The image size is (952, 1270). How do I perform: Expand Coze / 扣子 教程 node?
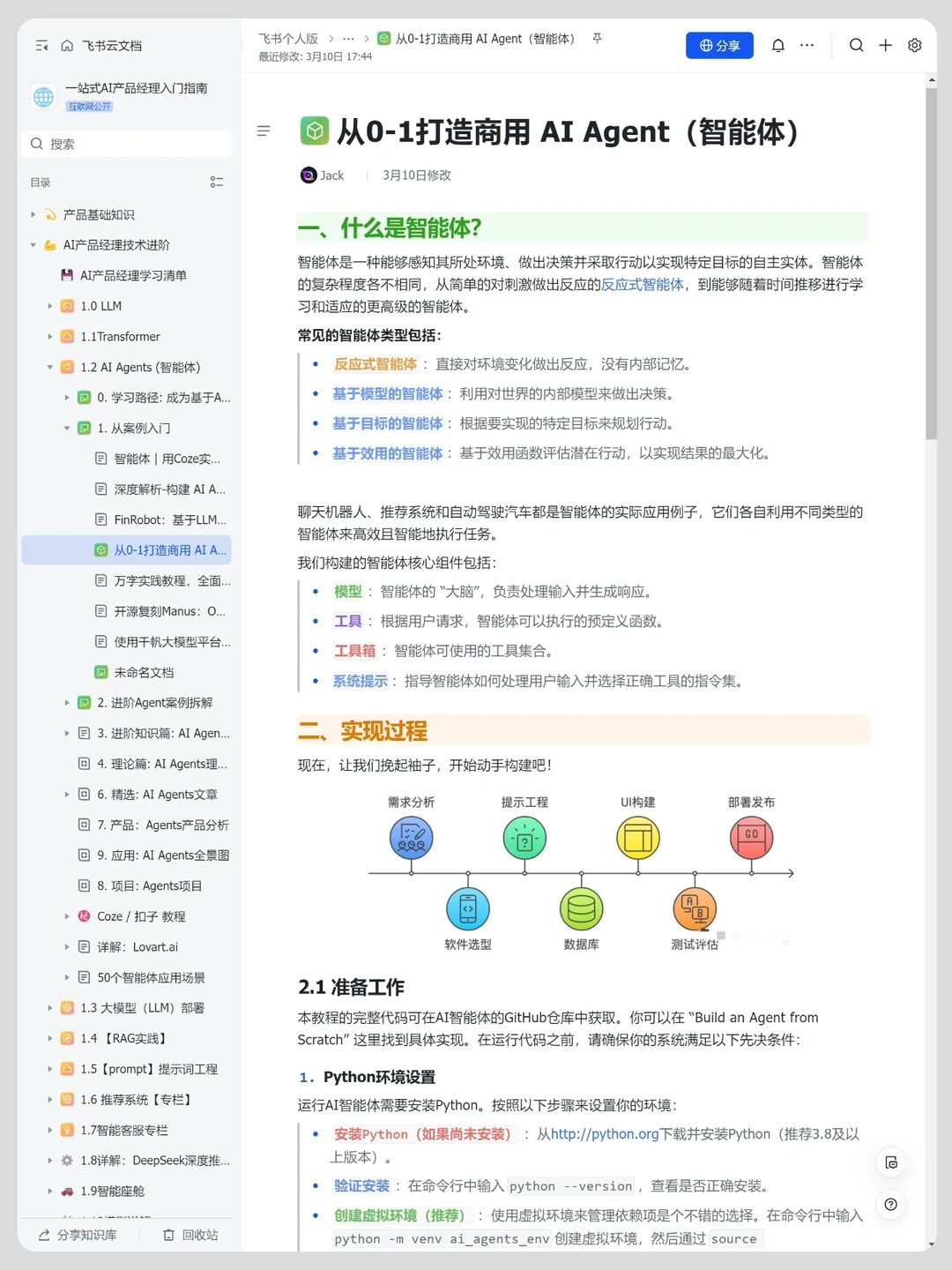(x=67, y=916)
